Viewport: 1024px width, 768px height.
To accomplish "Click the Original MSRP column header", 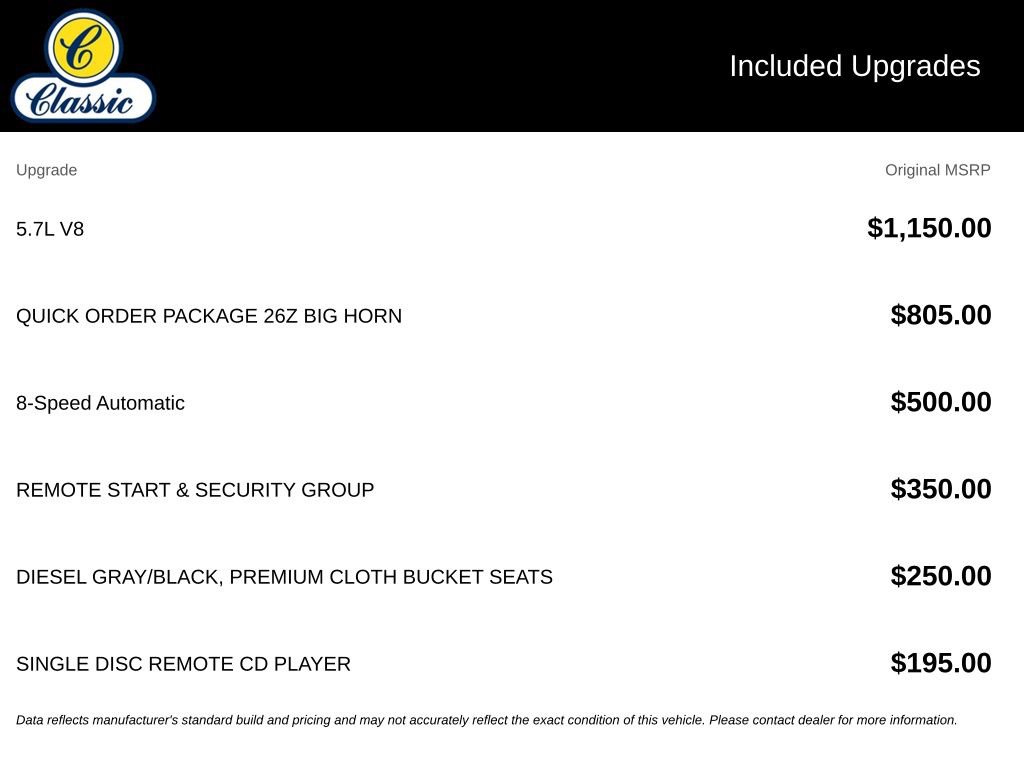I will [938, 170].
